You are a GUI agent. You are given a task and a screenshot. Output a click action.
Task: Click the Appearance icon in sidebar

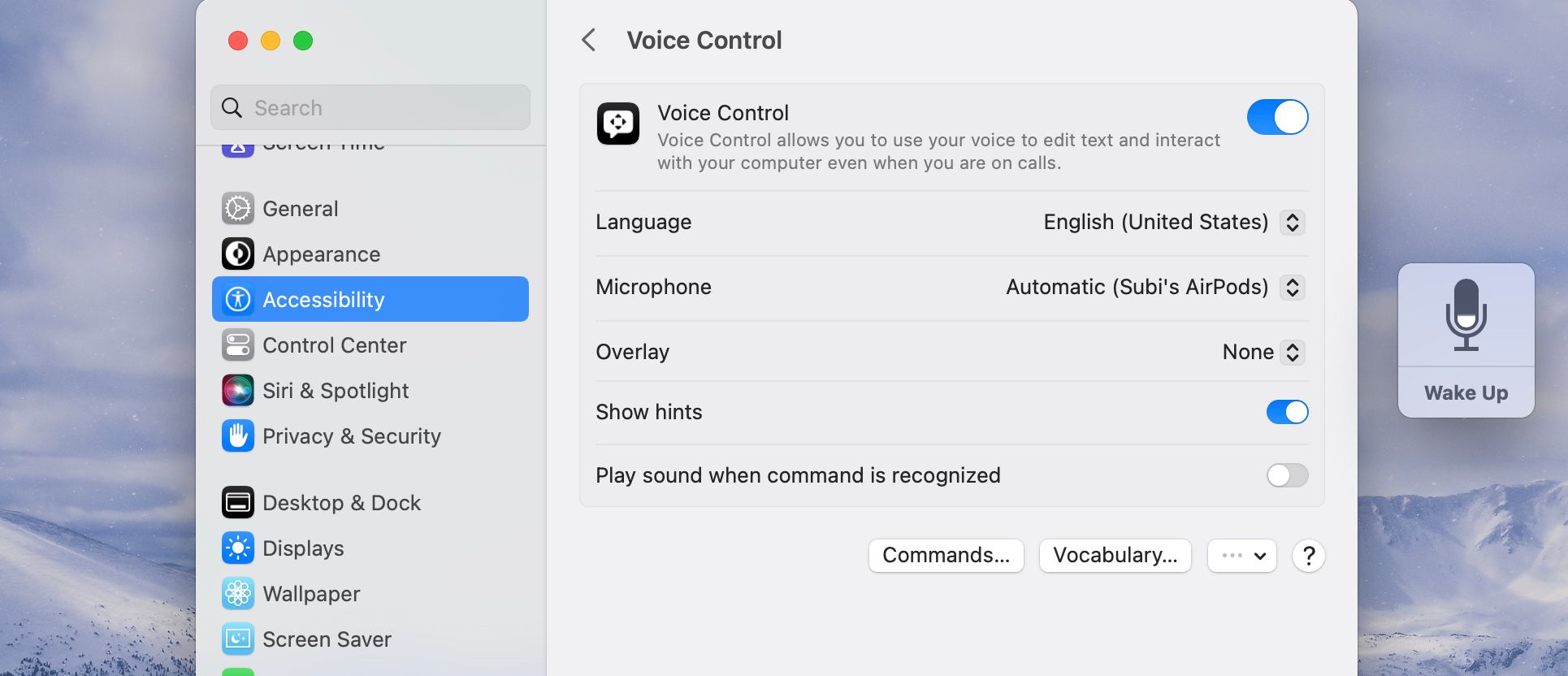coord(238,254)
